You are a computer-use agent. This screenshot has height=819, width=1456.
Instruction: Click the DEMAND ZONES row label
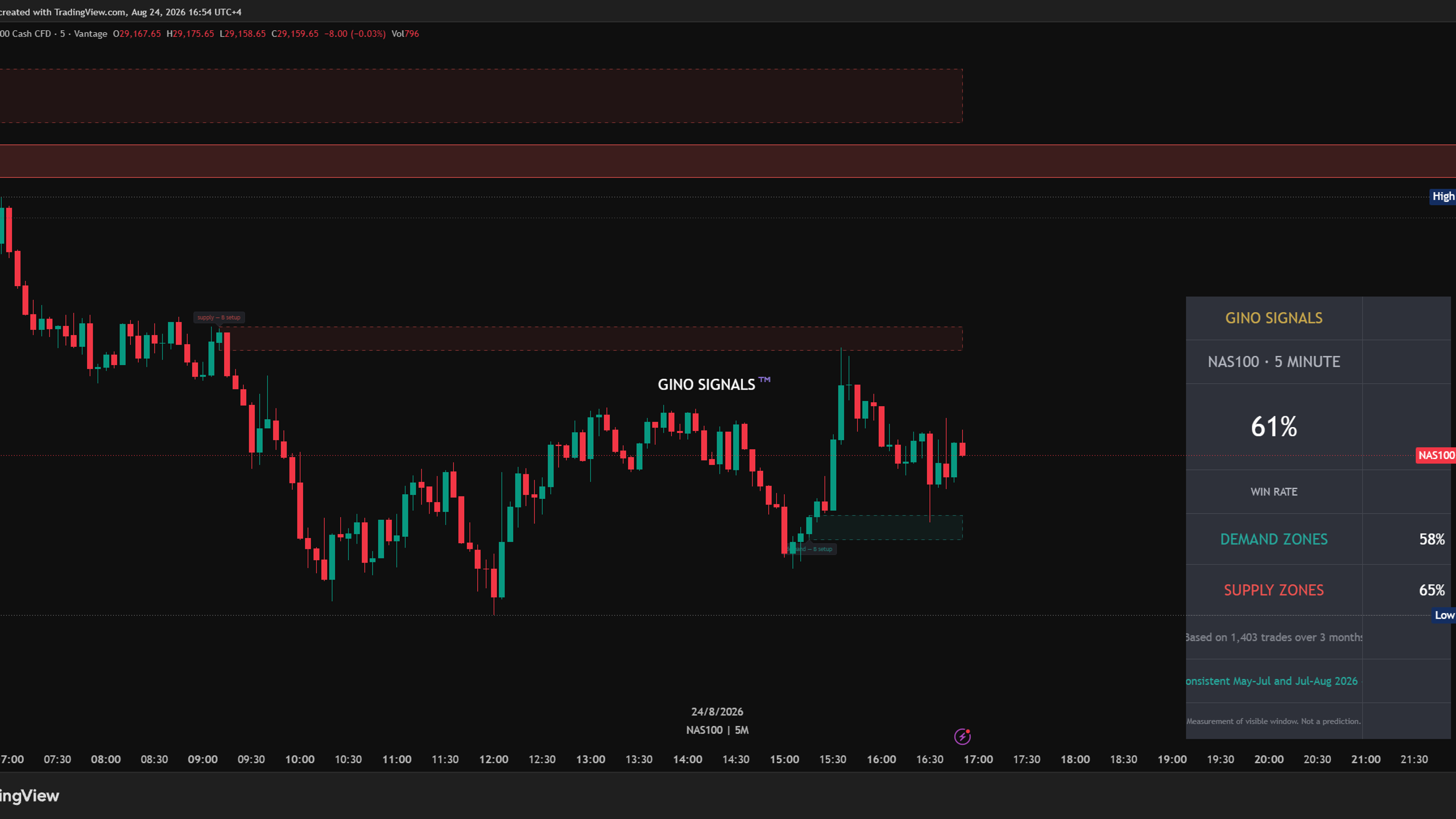tap(1273, 539)
